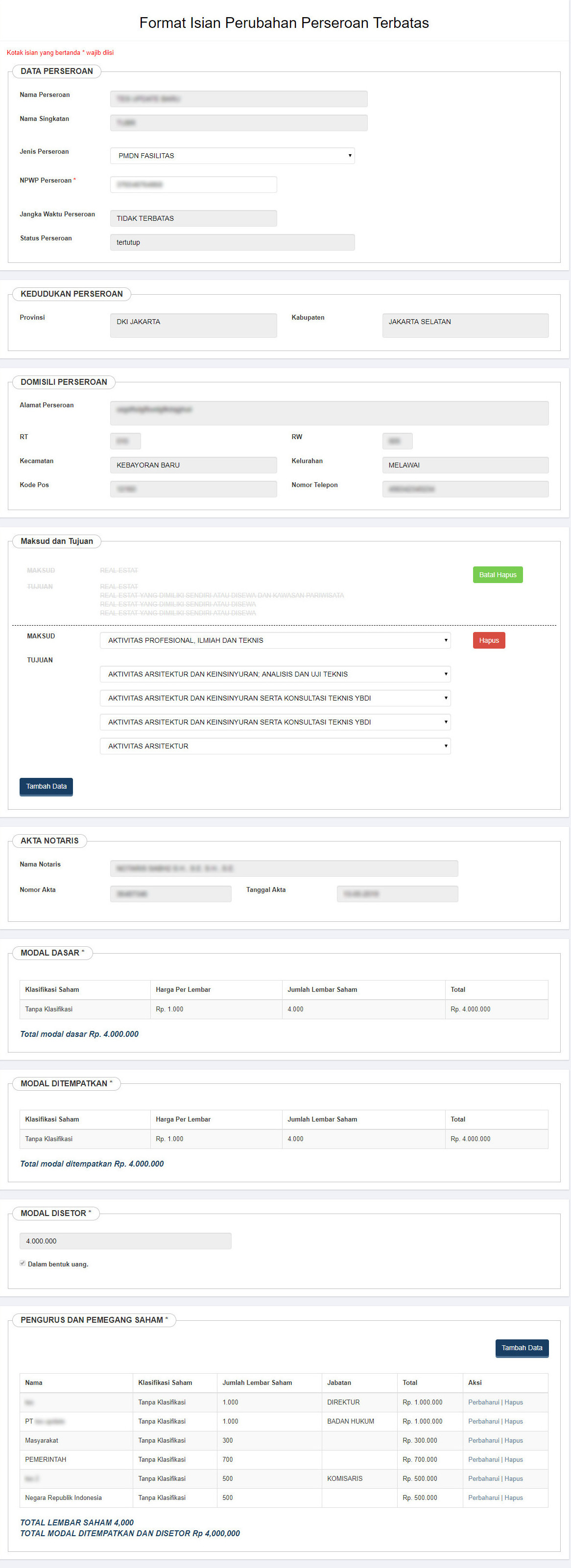This screenshot has width=571, height=1568.
Task: Click the Modal Disetor amount field
Action: [x=125, y=1240]
